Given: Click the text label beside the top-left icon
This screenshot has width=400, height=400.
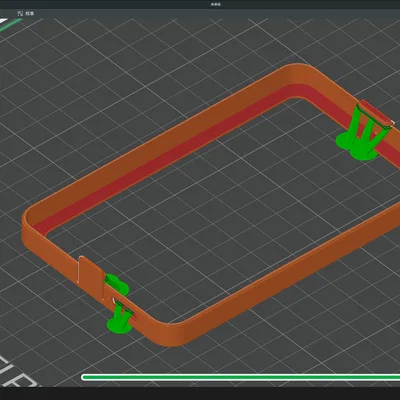Looking at the screenshot, I should [x=30, y=14].
